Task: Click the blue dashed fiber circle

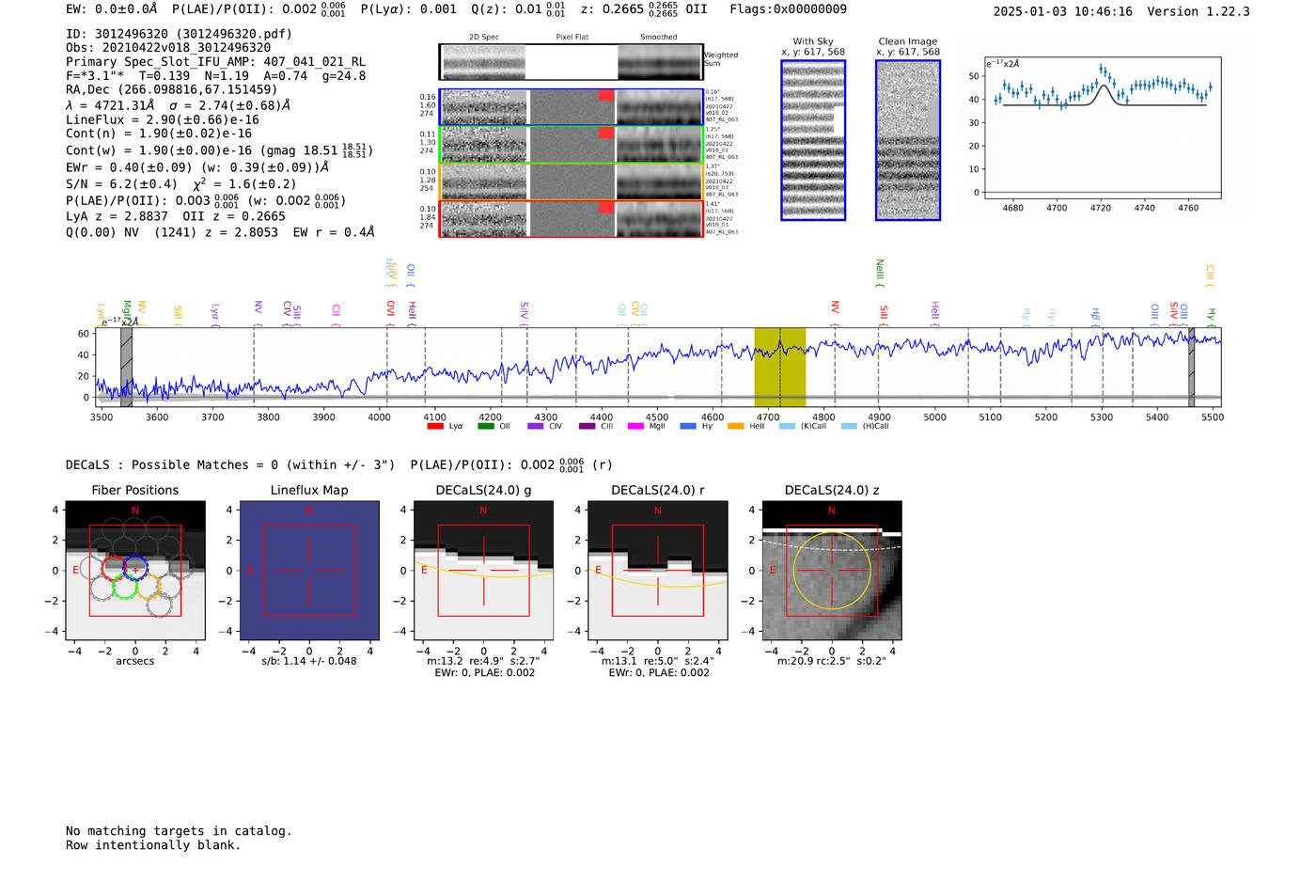Action: [135, 567]
